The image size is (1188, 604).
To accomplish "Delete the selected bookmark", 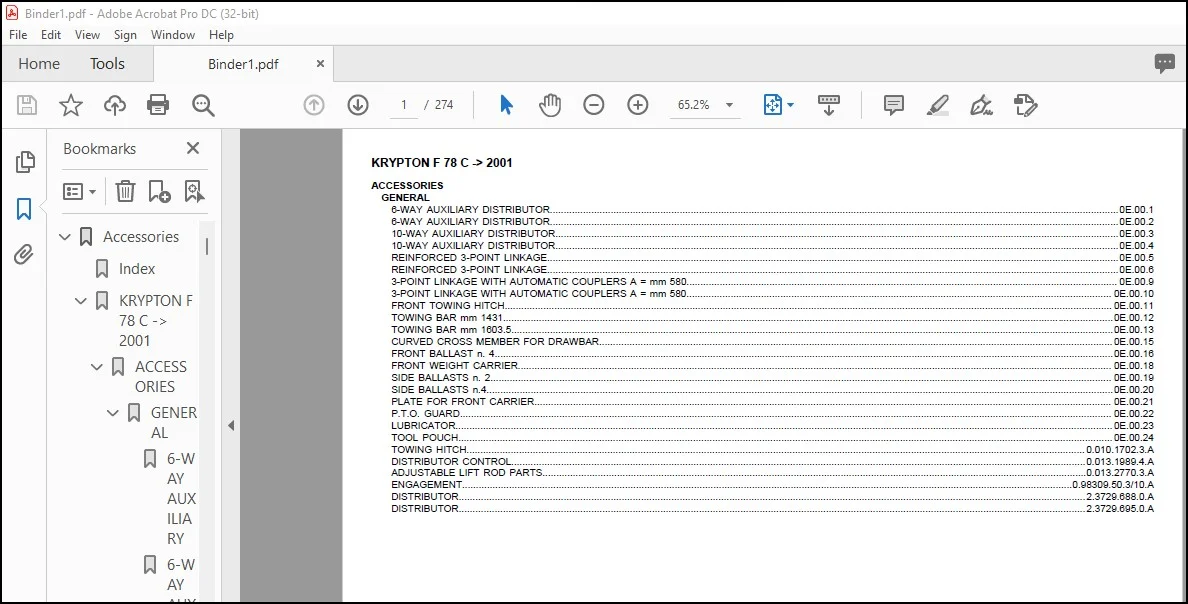I will tap(125, 191).
